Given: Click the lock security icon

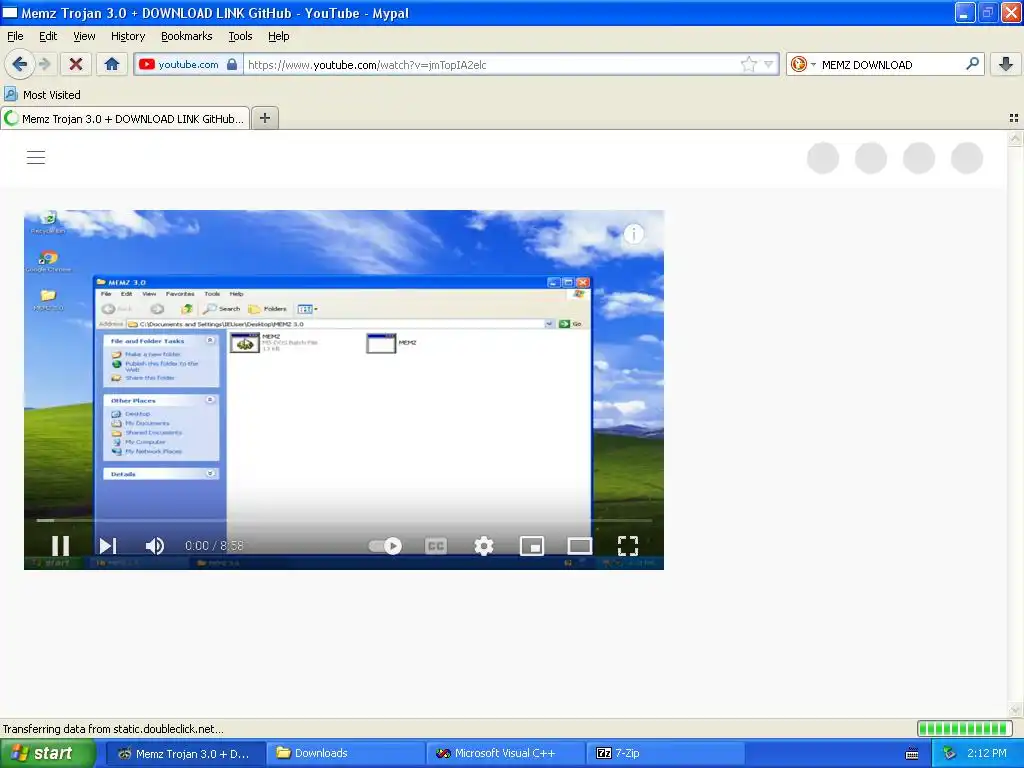Looking at the screenshot, I should [232, 64].
